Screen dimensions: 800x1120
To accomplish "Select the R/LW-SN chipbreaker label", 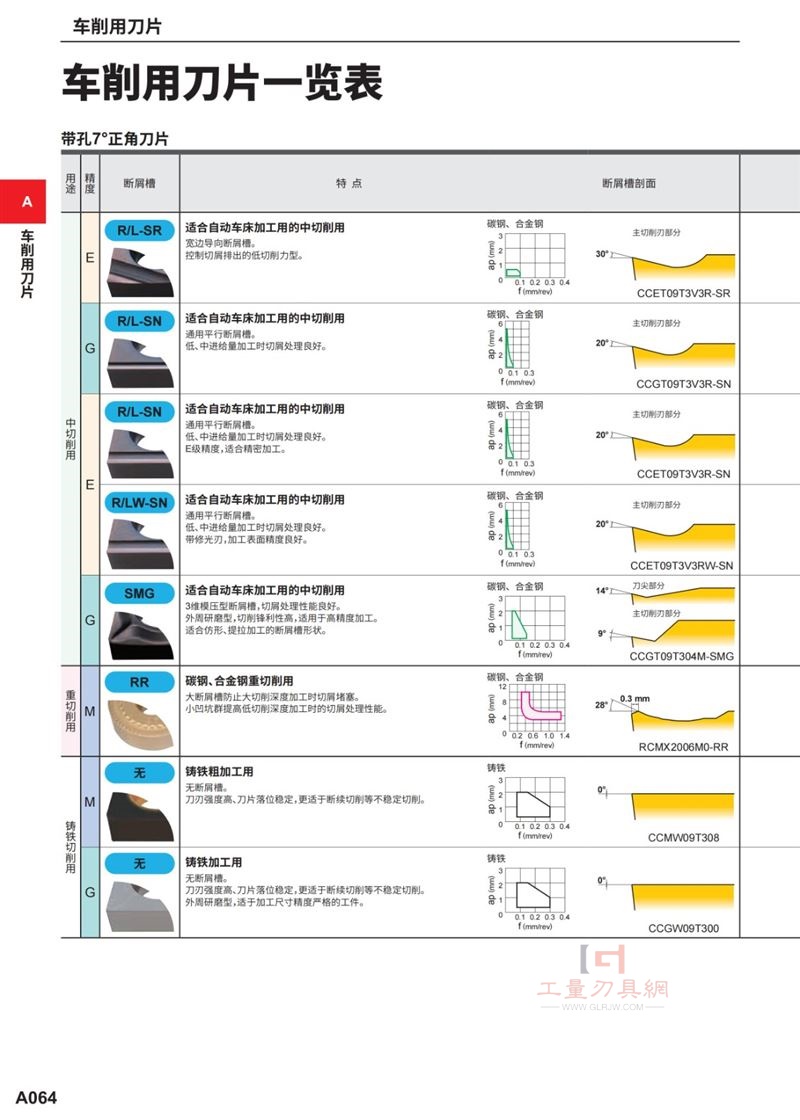I will 139,503.
